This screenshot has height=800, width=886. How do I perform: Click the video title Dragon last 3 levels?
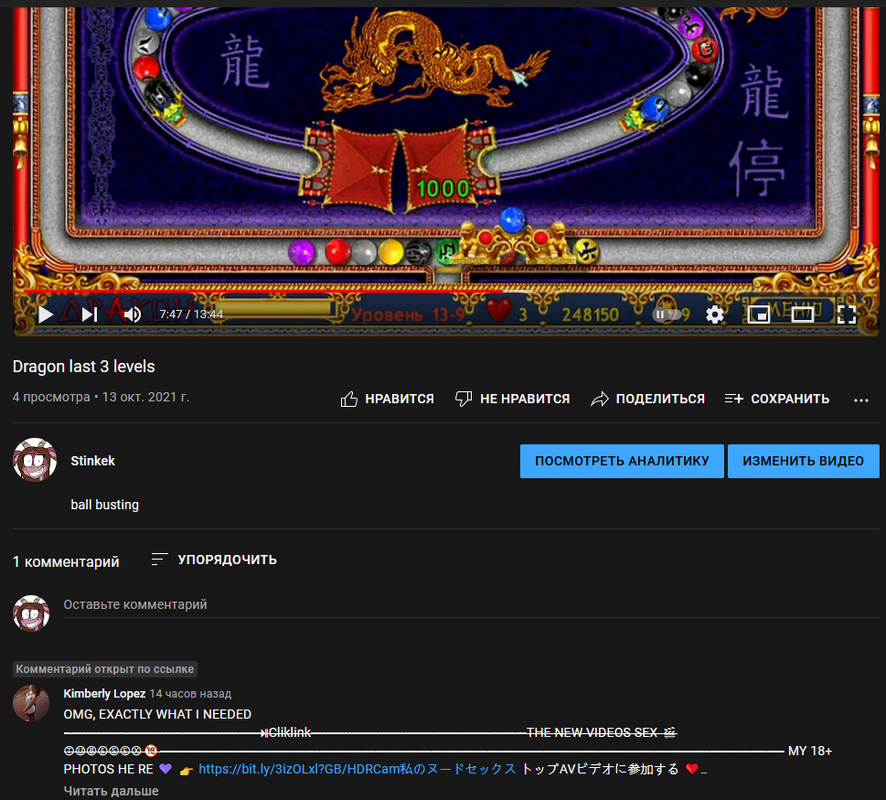84,367
